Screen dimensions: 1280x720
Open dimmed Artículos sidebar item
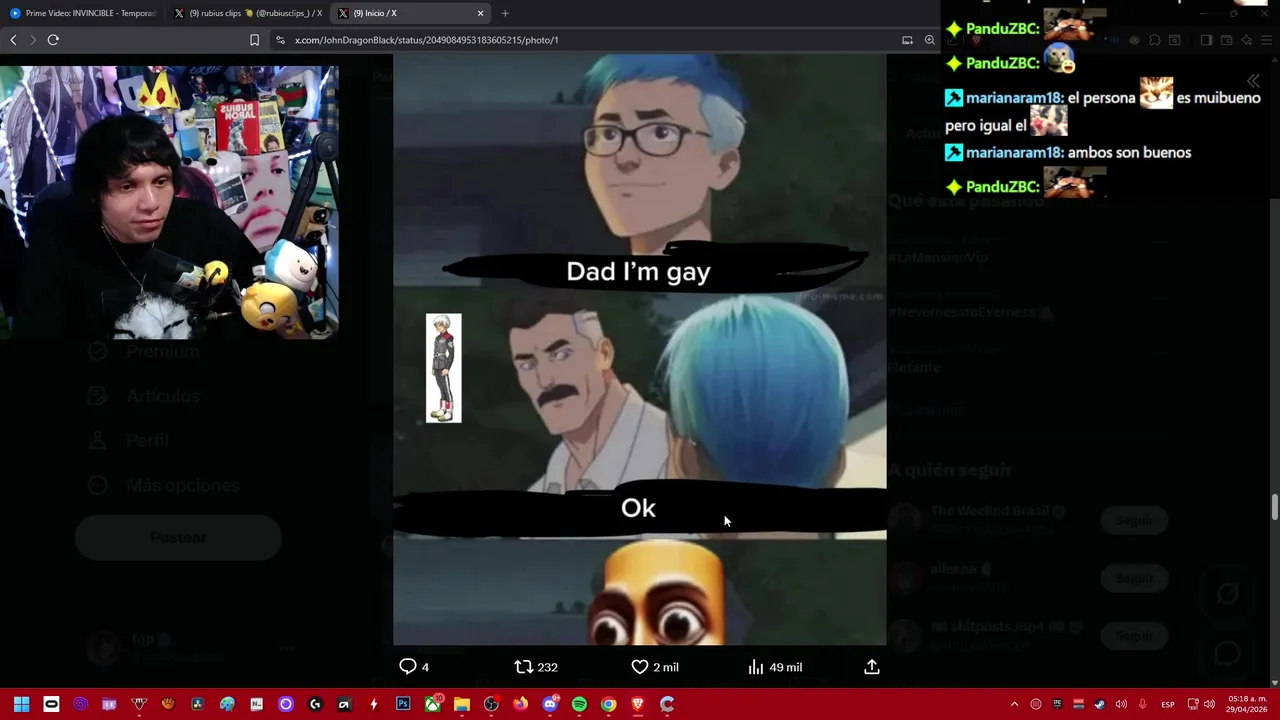pyautogui.click(x=143, y=396)
